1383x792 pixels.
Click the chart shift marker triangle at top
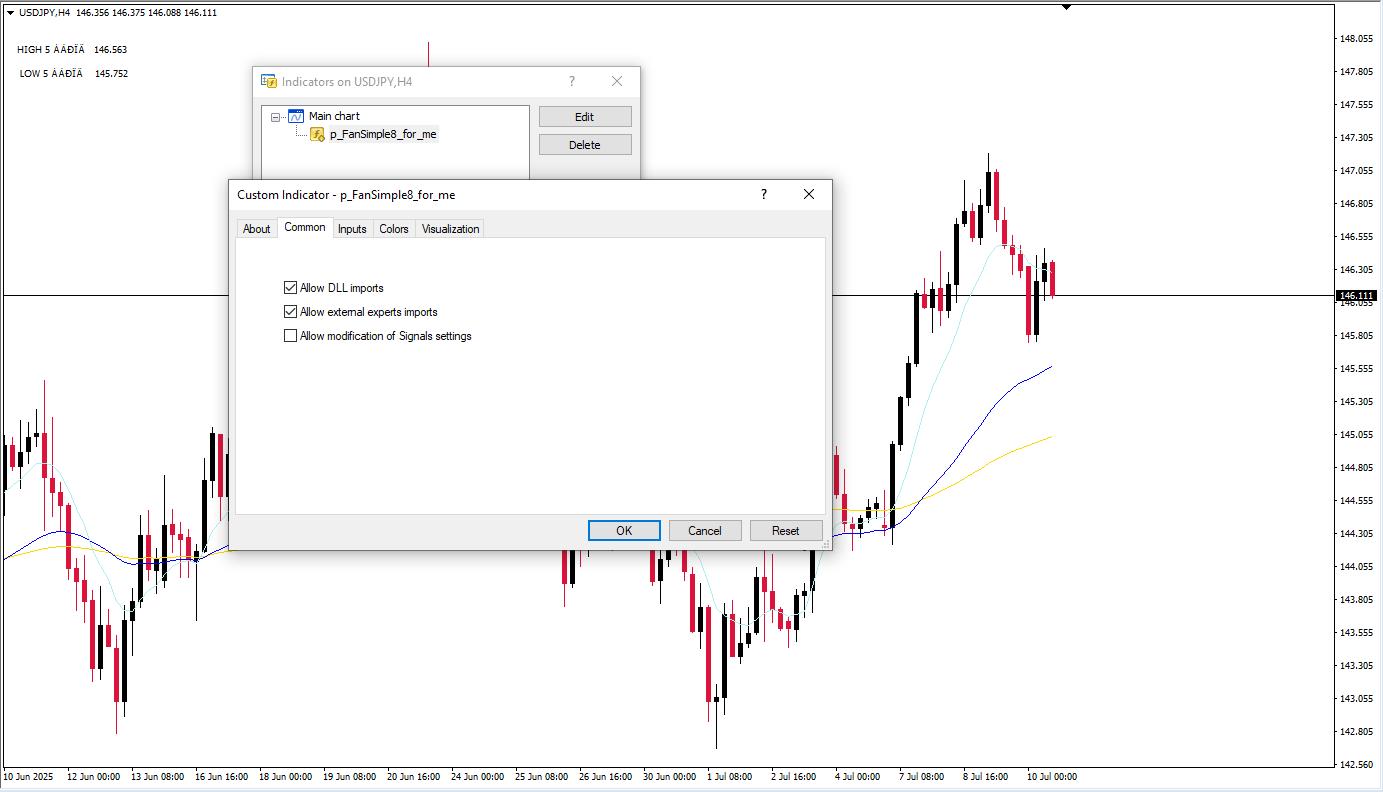tap(1066, 7)
